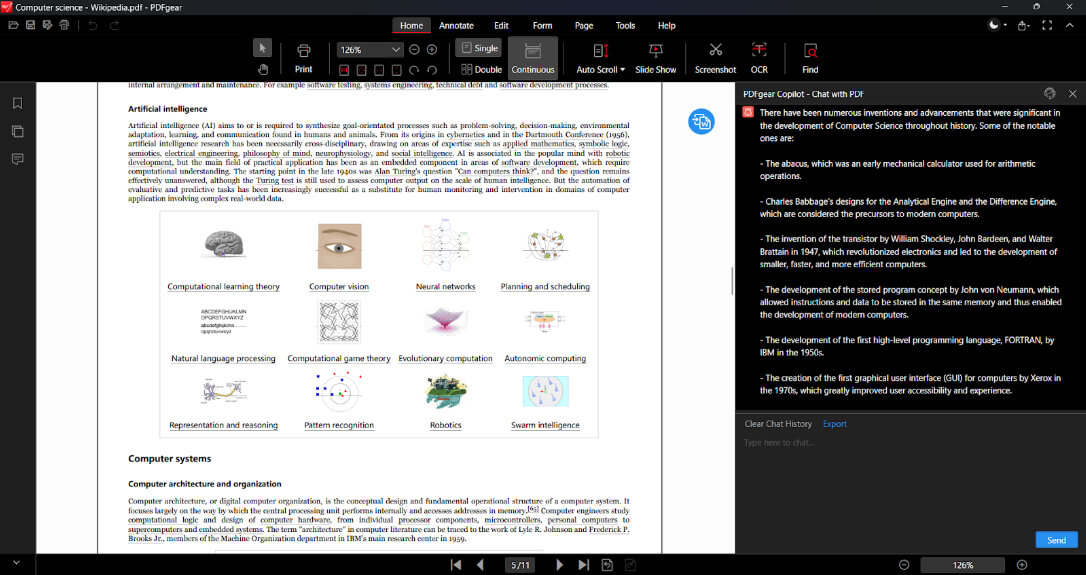The width and height of the screenshot is (1086, 575).
Task: Open the share dropdown icon
Action: coord(1023,26)
